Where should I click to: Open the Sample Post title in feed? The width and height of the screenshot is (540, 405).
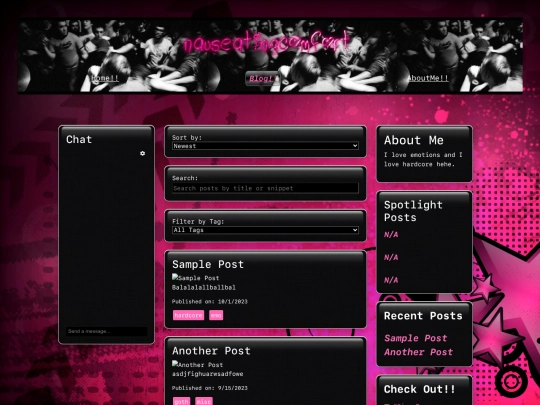pos(208,264)
